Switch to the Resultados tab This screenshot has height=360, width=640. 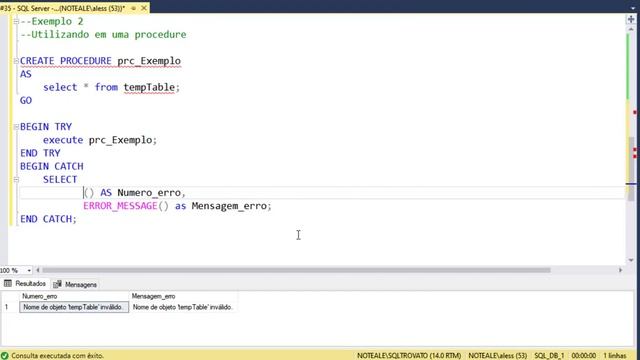point(25,284)
